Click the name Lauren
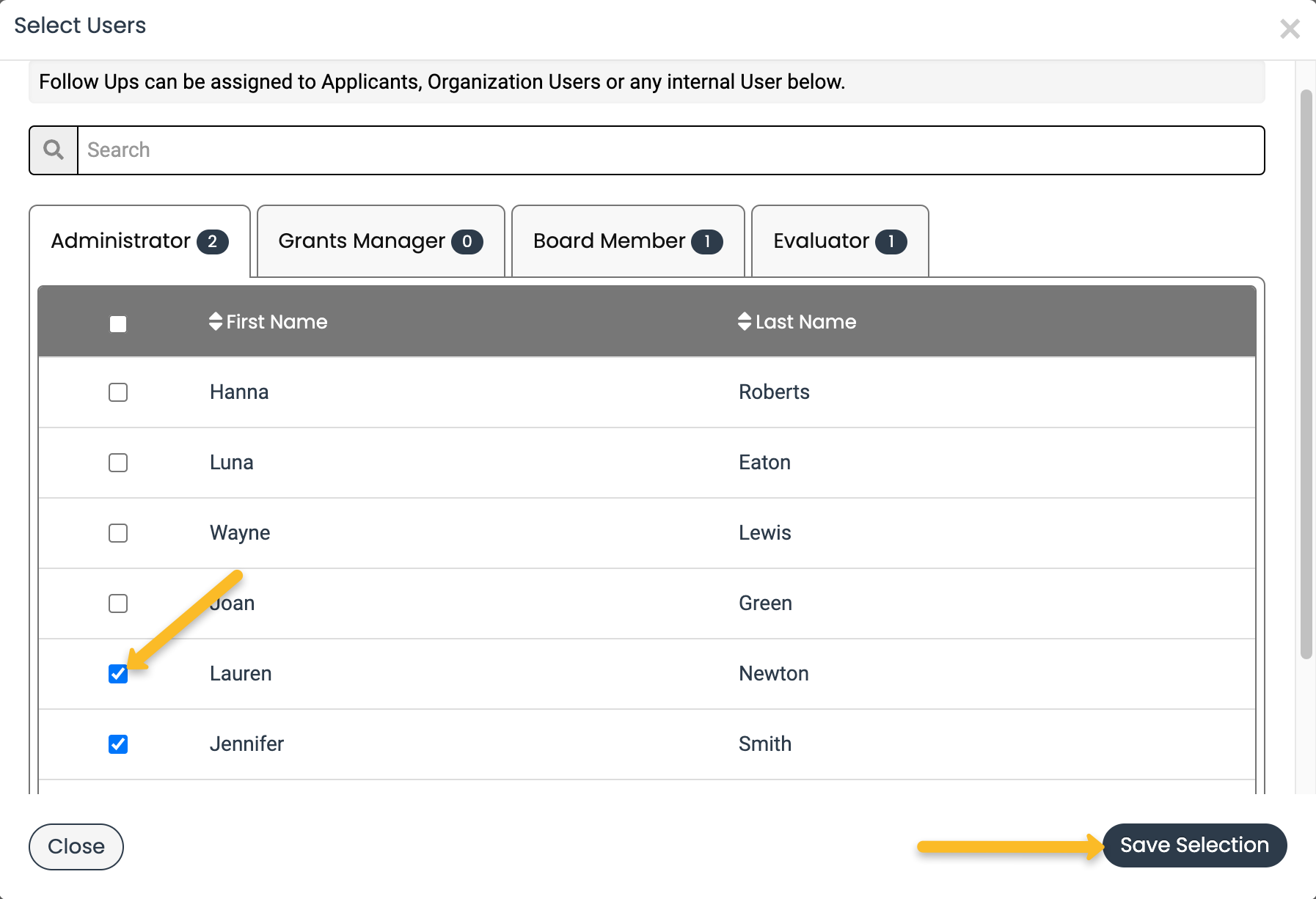Screen dimensions: 1316x899 tap(241, 674)
